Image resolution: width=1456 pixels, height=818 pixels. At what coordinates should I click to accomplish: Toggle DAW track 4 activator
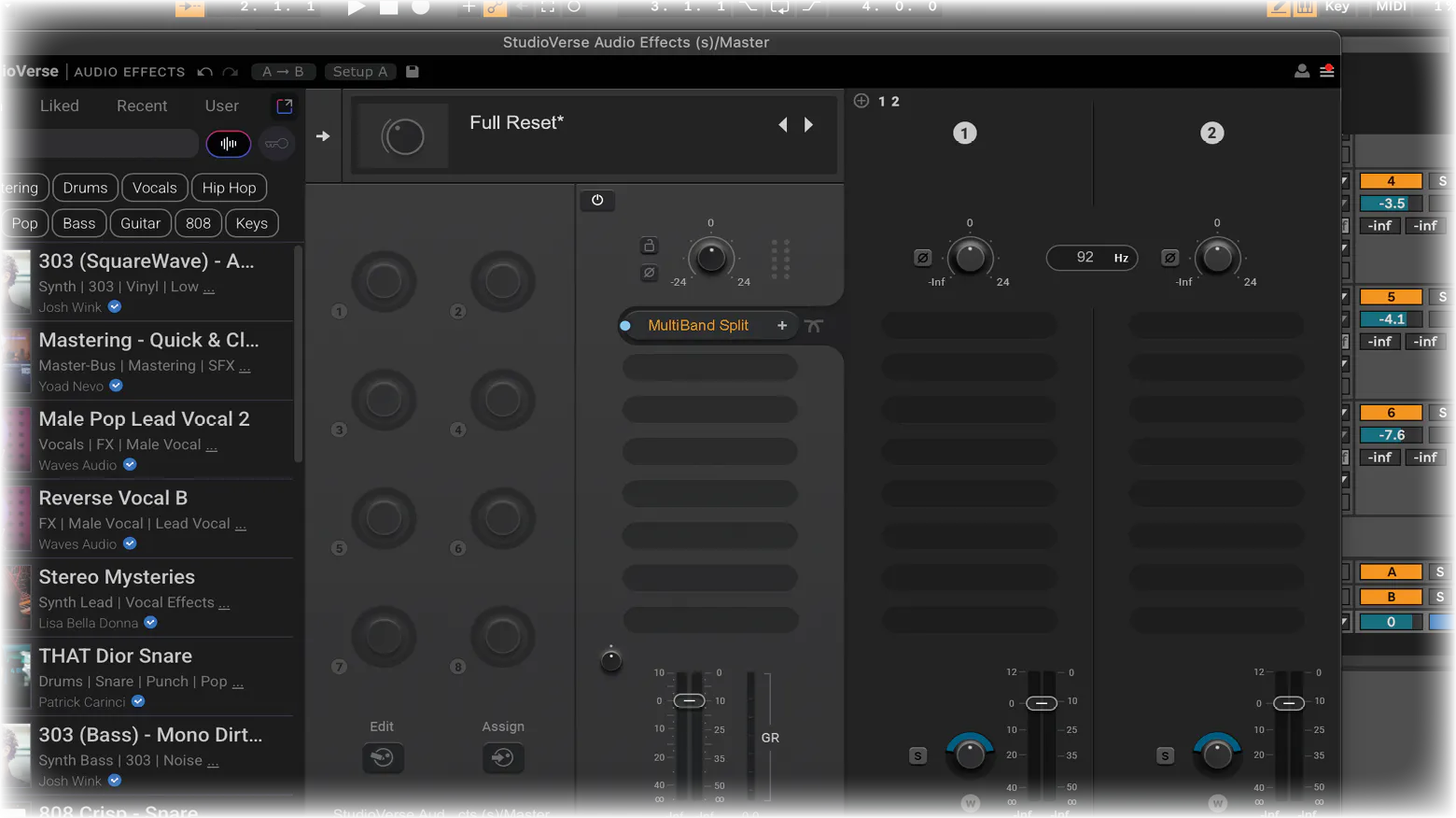coord(1391,181)
